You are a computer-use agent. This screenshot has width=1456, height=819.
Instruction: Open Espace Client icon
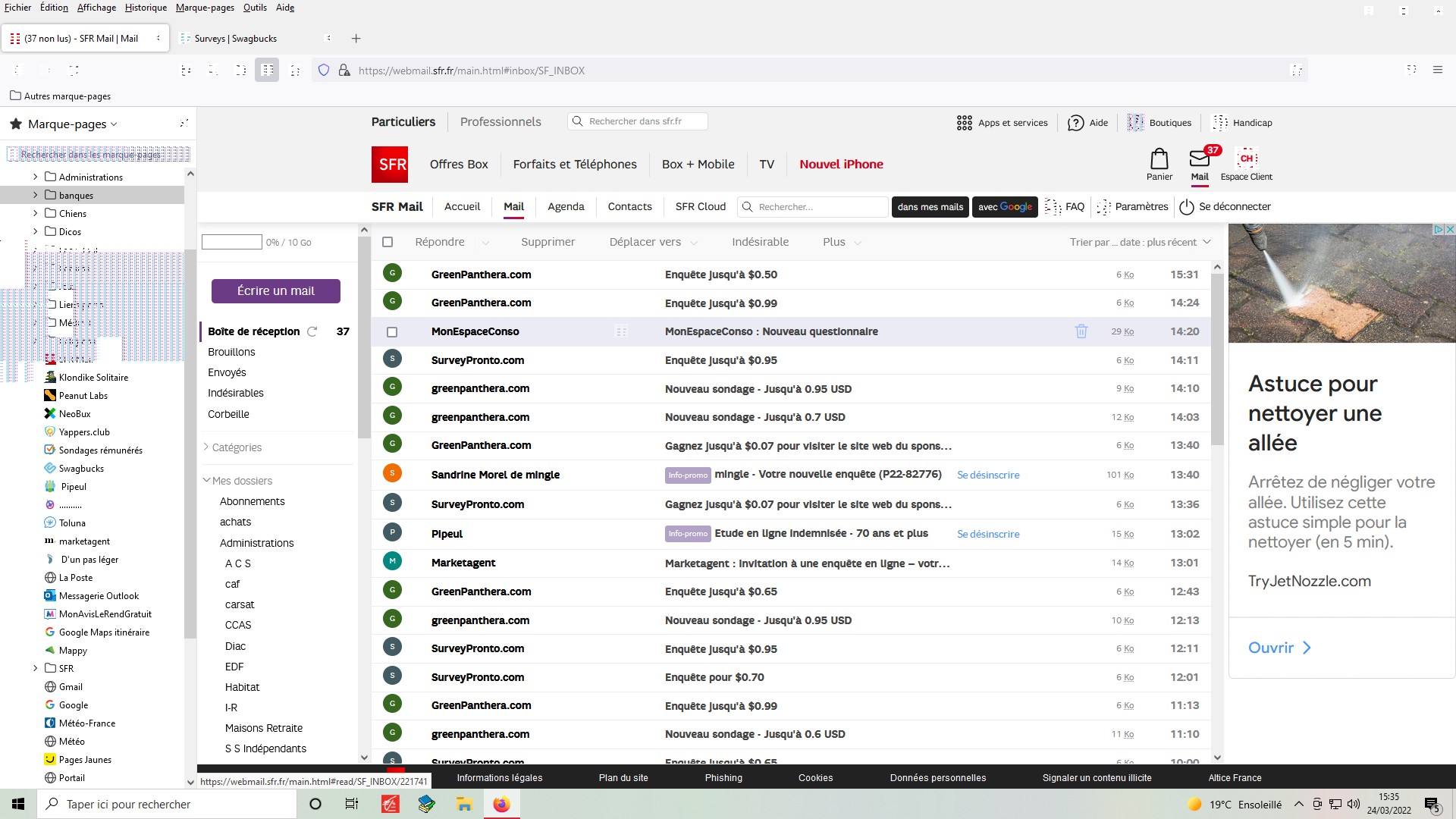coord(1247,158)
